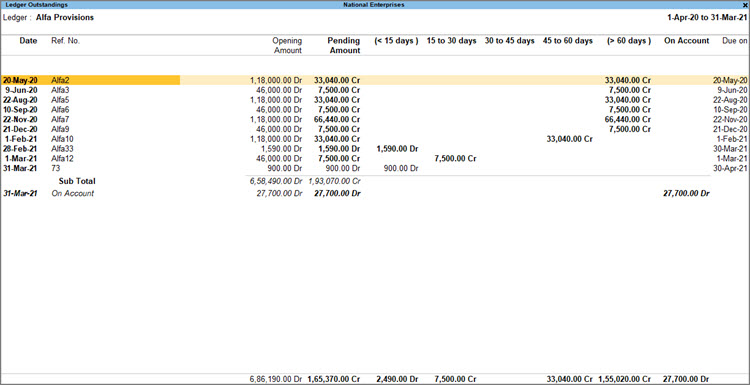
Task: Click the date 1-Mar-21 in Date column
Action: [x=22, y=158]
